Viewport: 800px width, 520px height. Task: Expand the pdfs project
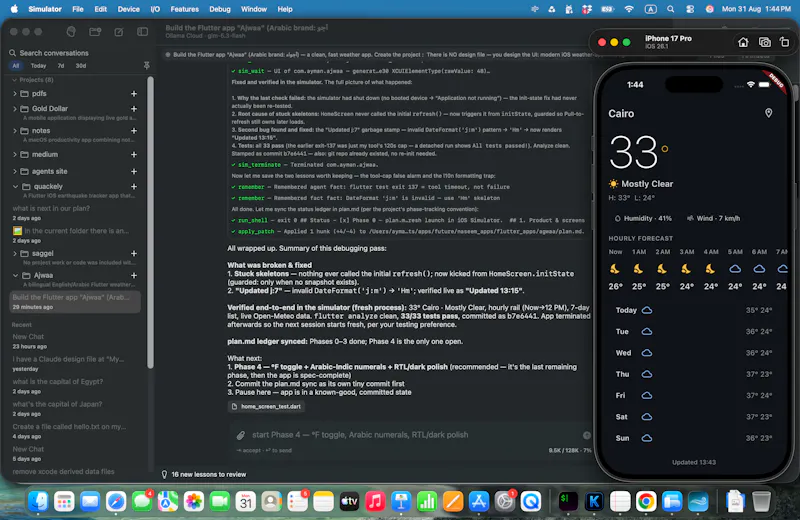(x=15, y=94)
